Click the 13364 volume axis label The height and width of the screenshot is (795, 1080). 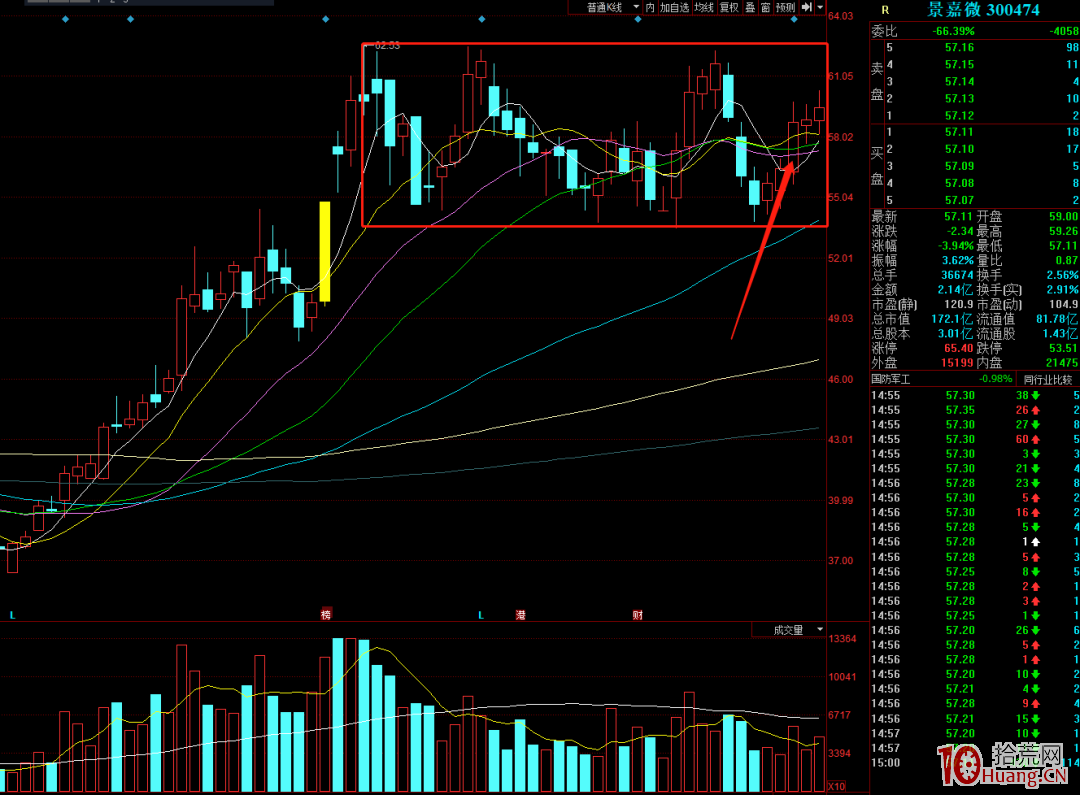842,639
